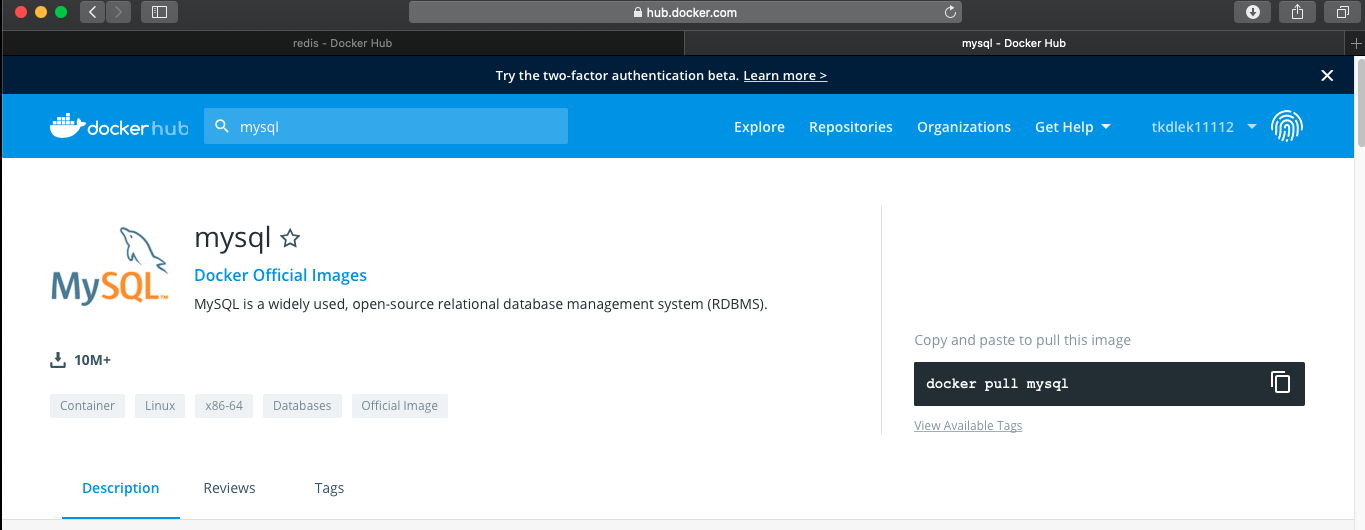Click the Safari back navigation arrow
Screen dimensions: 1365x530
tap(93, 12)
